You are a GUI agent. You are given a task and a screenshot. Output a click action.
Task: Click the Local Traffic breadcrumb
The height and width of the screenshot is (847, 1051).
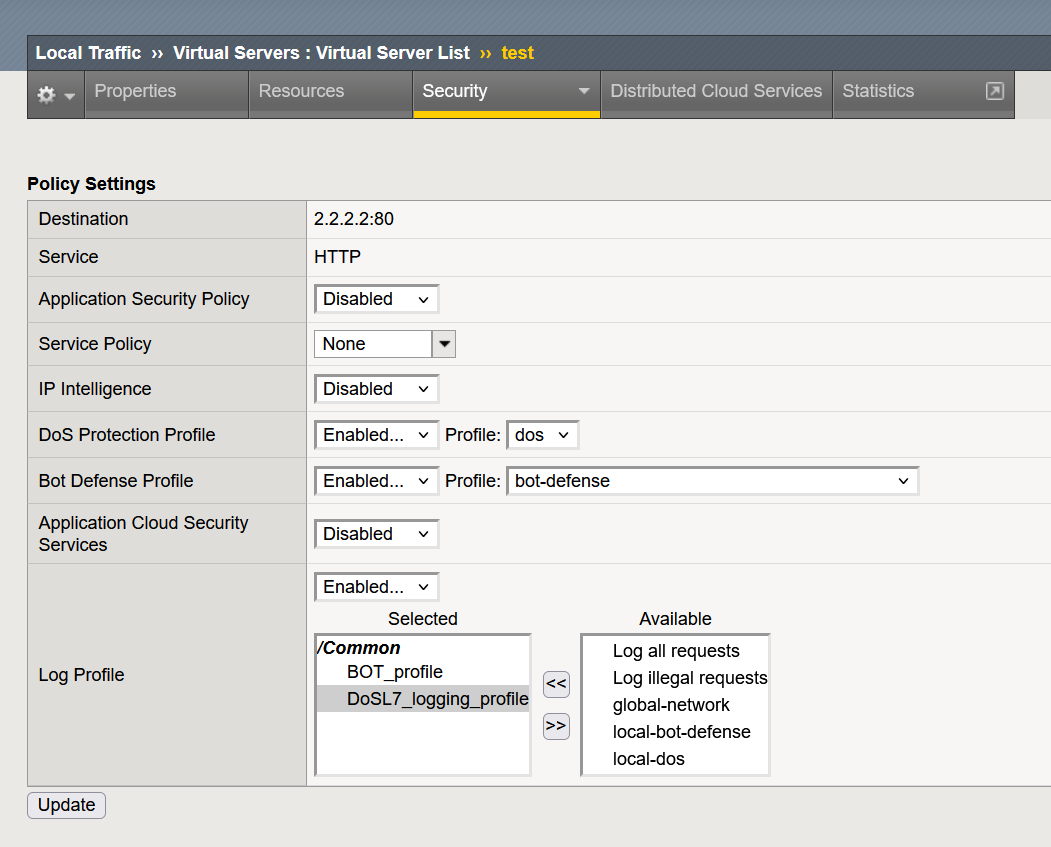click(x=88, y=53)
